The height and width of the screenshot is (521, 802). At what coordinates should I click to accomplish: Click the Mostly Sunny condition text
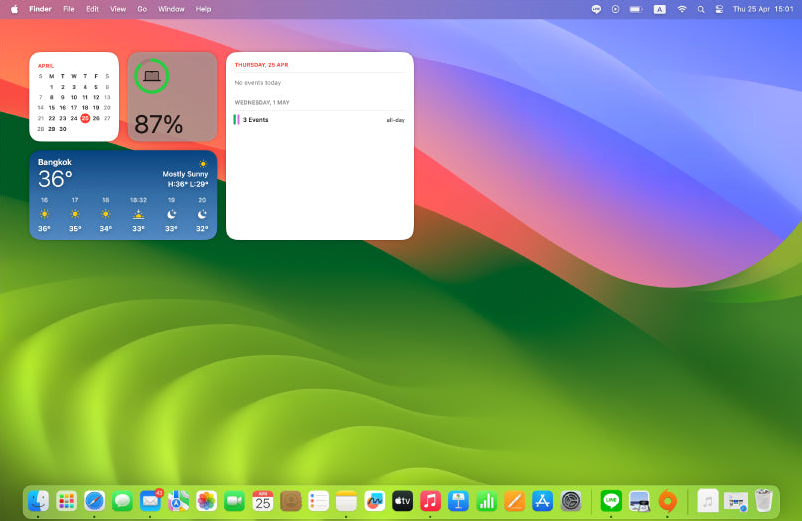pos(185,174)
